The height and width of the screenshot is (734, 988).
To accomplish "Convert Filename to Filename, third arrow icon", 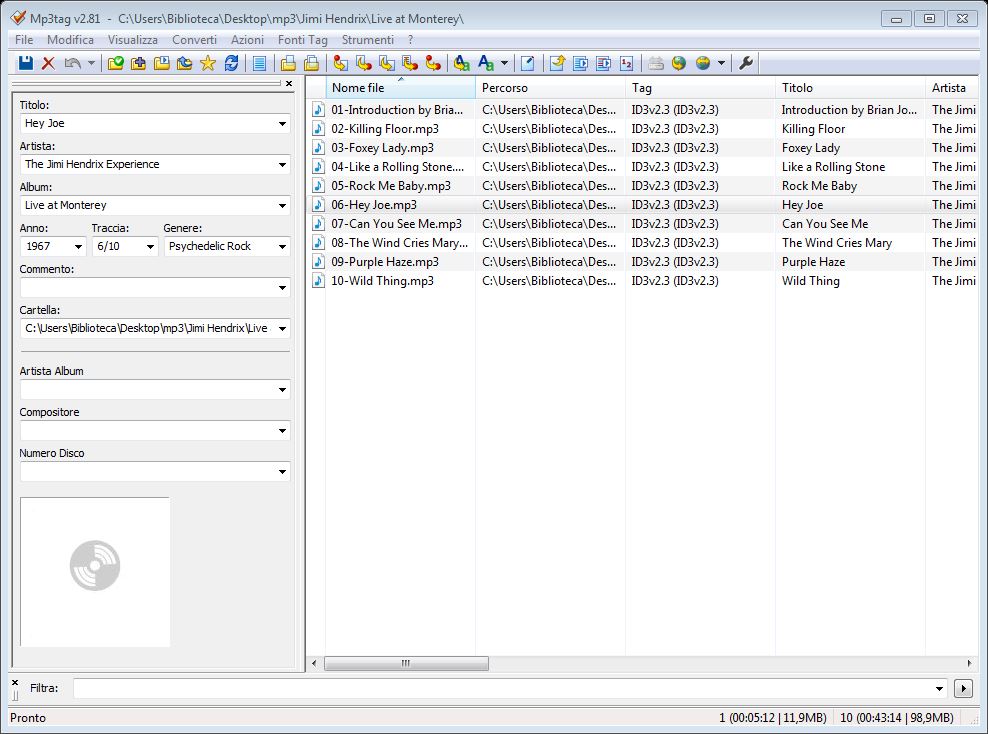I will 387,63.
